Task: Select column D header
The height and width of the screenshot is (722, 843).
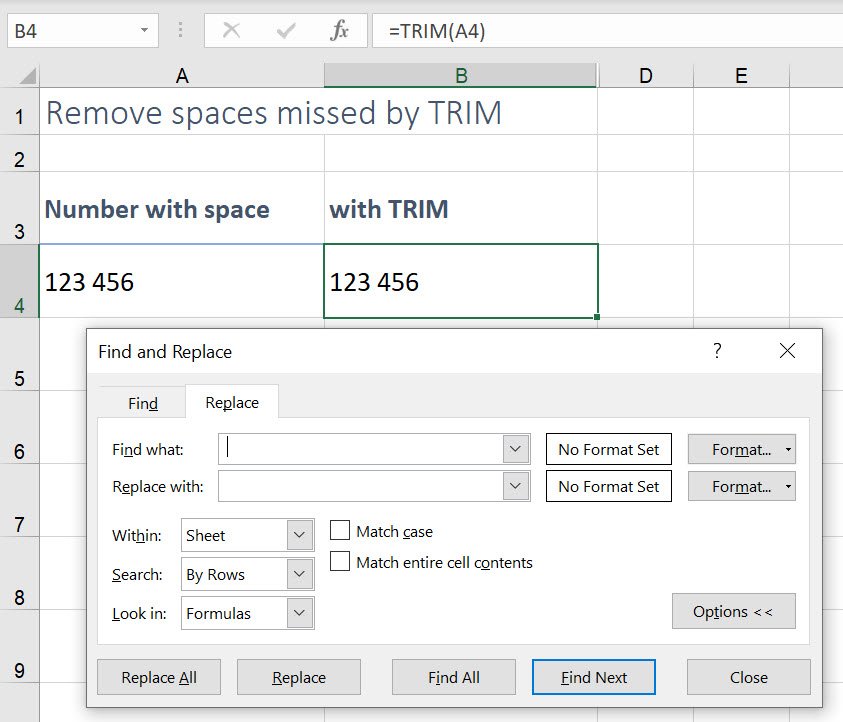Action: point(644,75)
